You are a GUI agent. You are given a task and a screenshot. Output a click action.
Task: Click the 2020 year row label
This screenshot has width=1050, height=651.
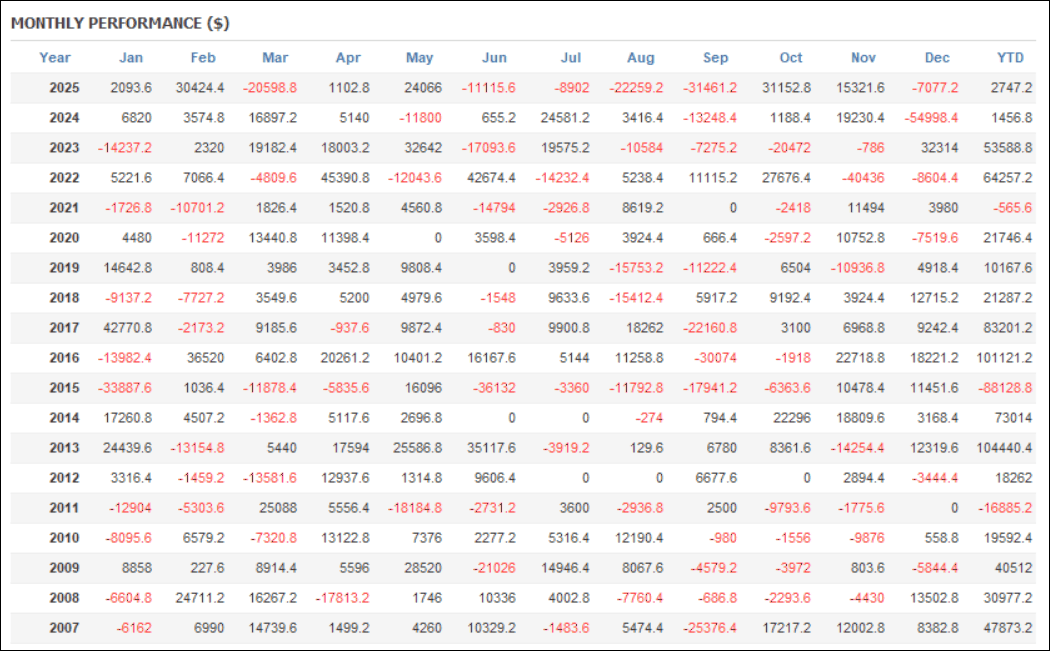point(64,238)
